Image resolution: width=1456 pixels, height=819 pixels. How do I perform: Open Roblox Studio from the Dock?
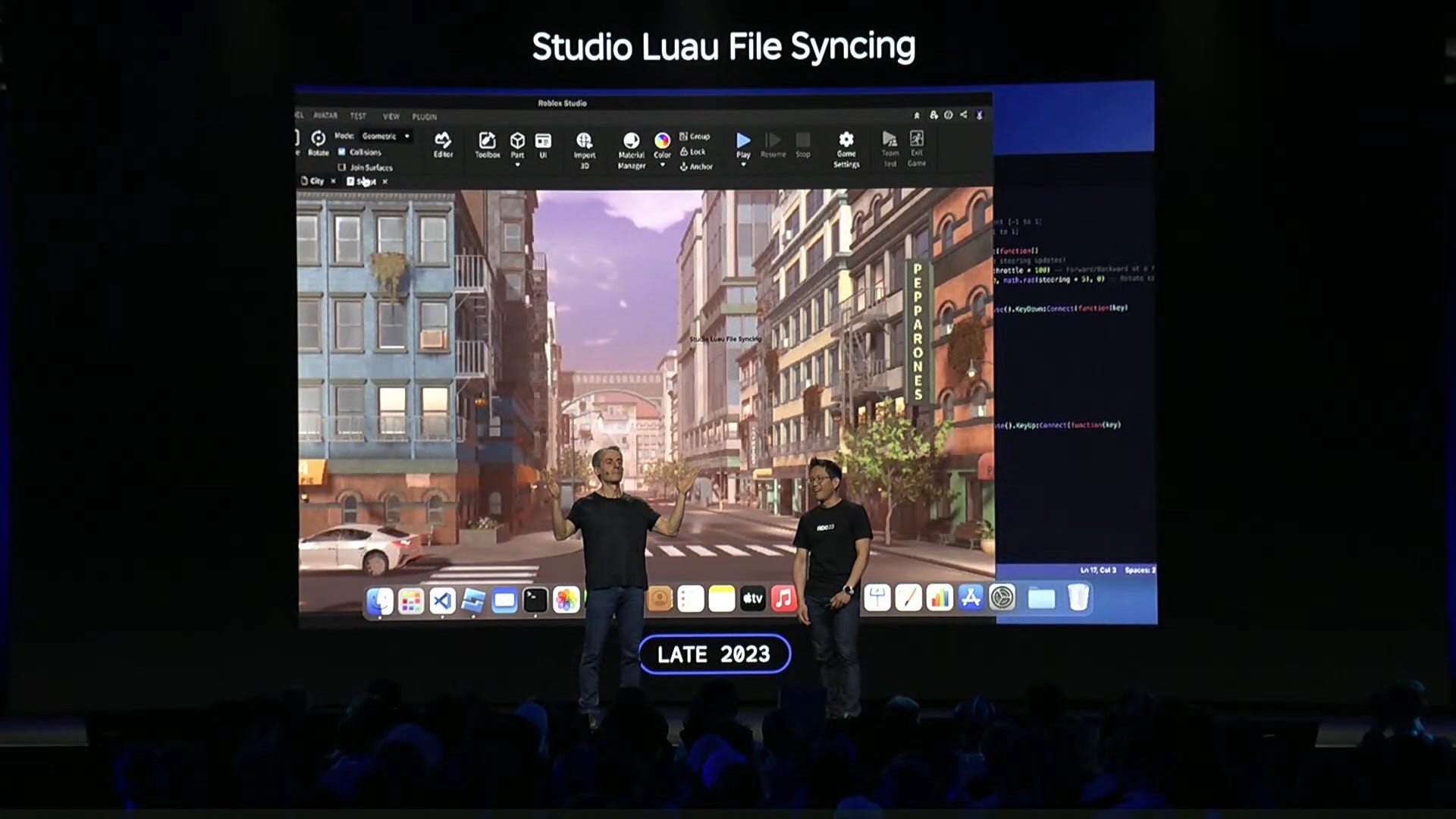(473, 601)
